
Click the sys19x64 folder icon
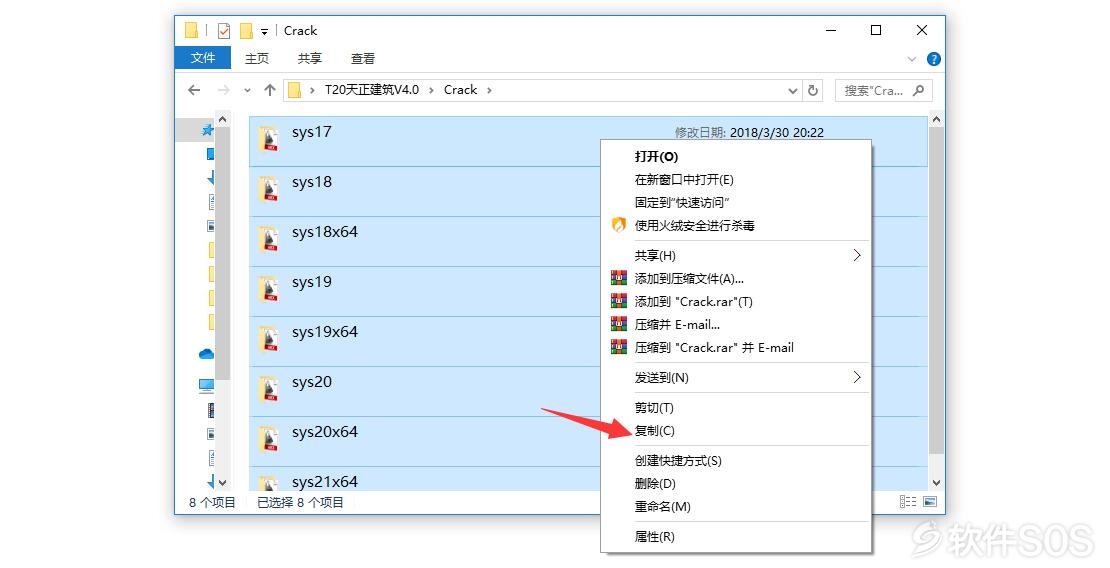click(268, 339)
